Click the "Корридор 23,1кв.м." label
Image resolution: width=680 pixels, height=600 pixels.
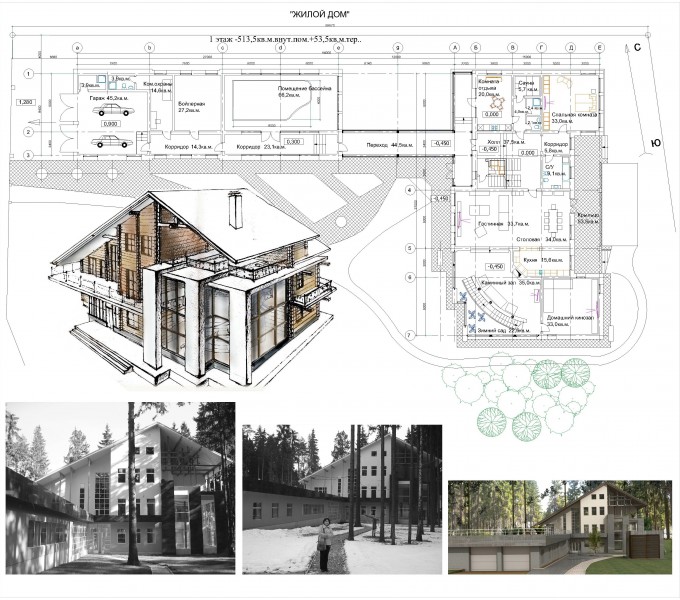pyautogui.click(x=261, y=147)
